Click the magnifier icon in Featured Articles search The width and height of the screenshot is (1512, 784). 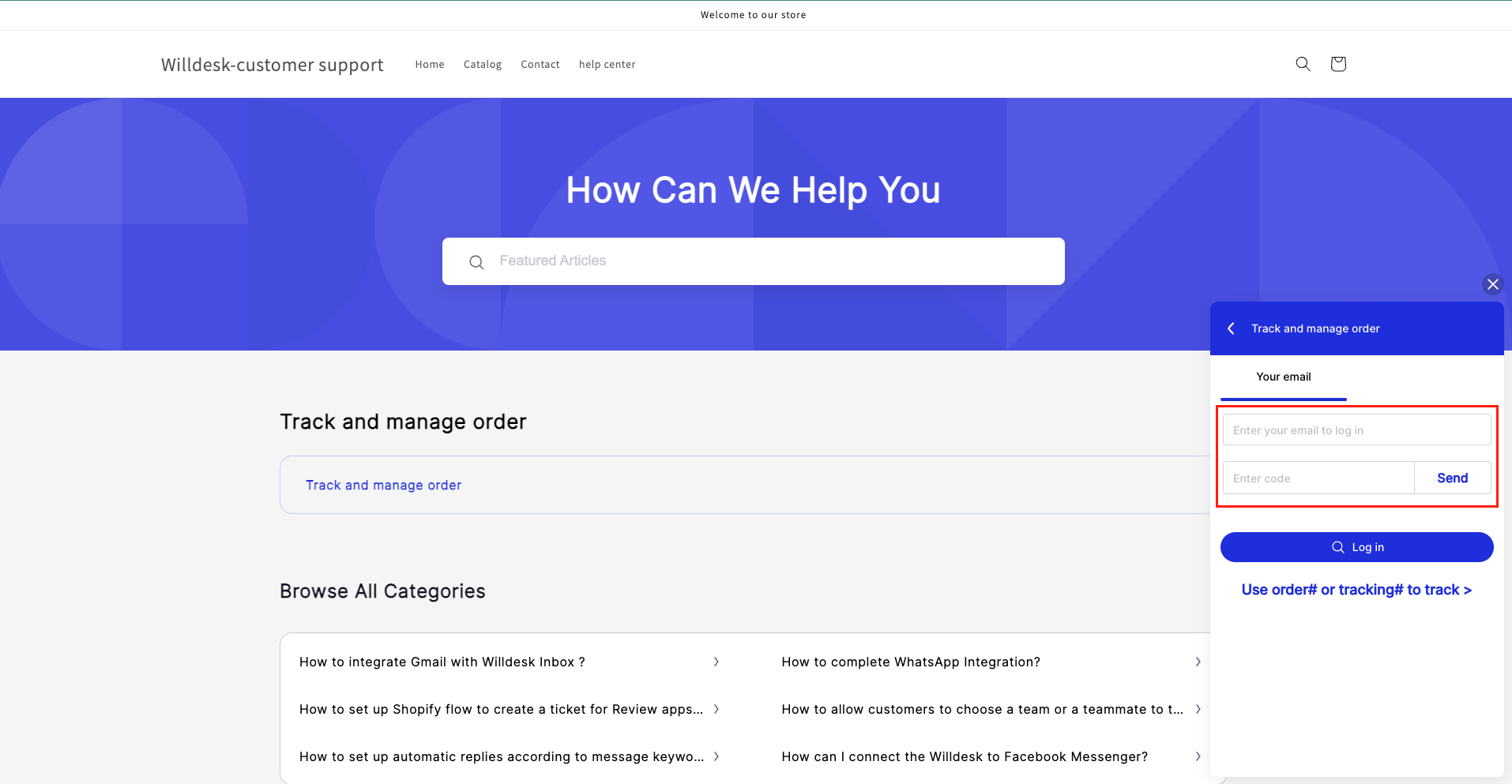click(x=476, y=262)
